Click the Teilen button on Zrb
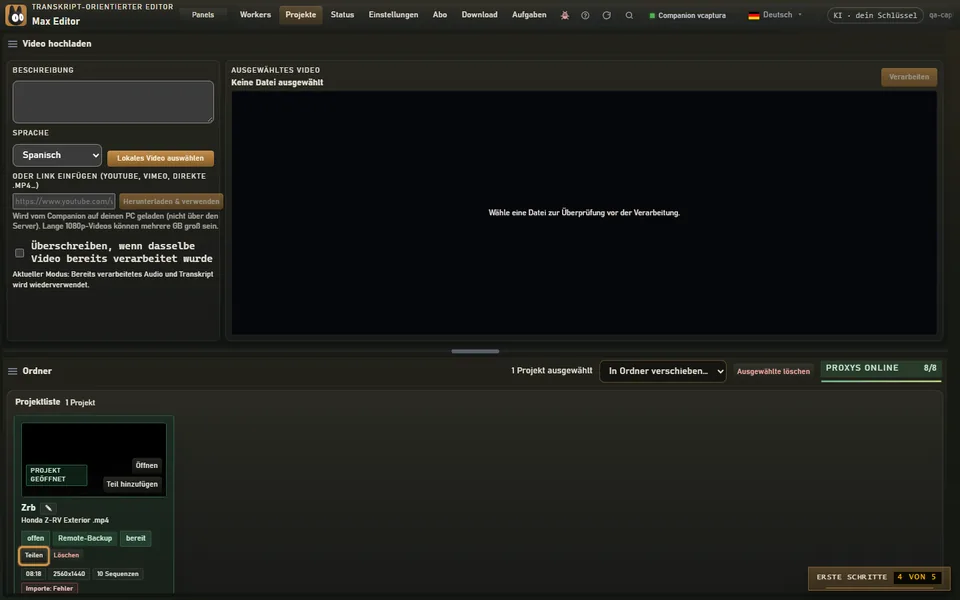Viewport: 960px width, 600px height. pyautogui.click(x=34, y=555)
